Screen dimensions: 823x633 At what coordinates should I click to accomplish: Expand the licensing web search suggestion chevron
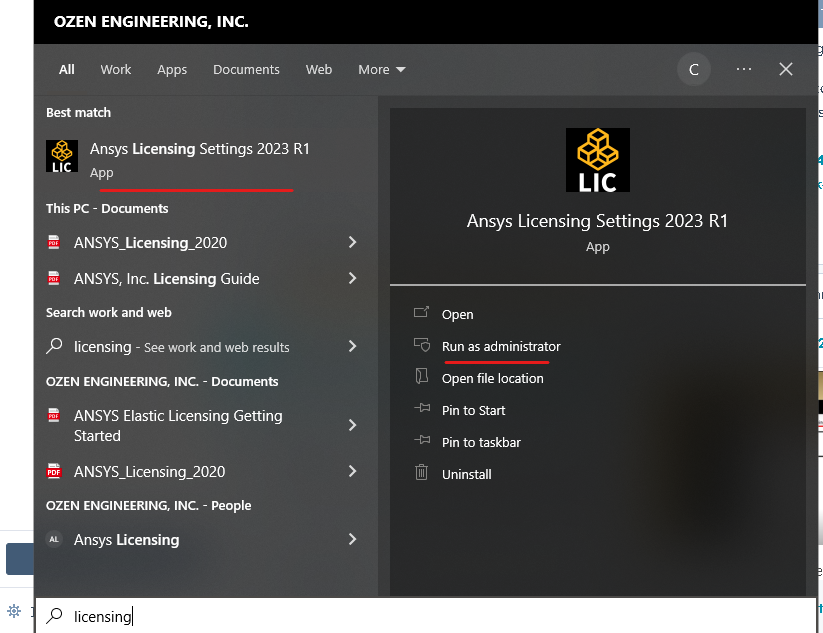(352, 346)
